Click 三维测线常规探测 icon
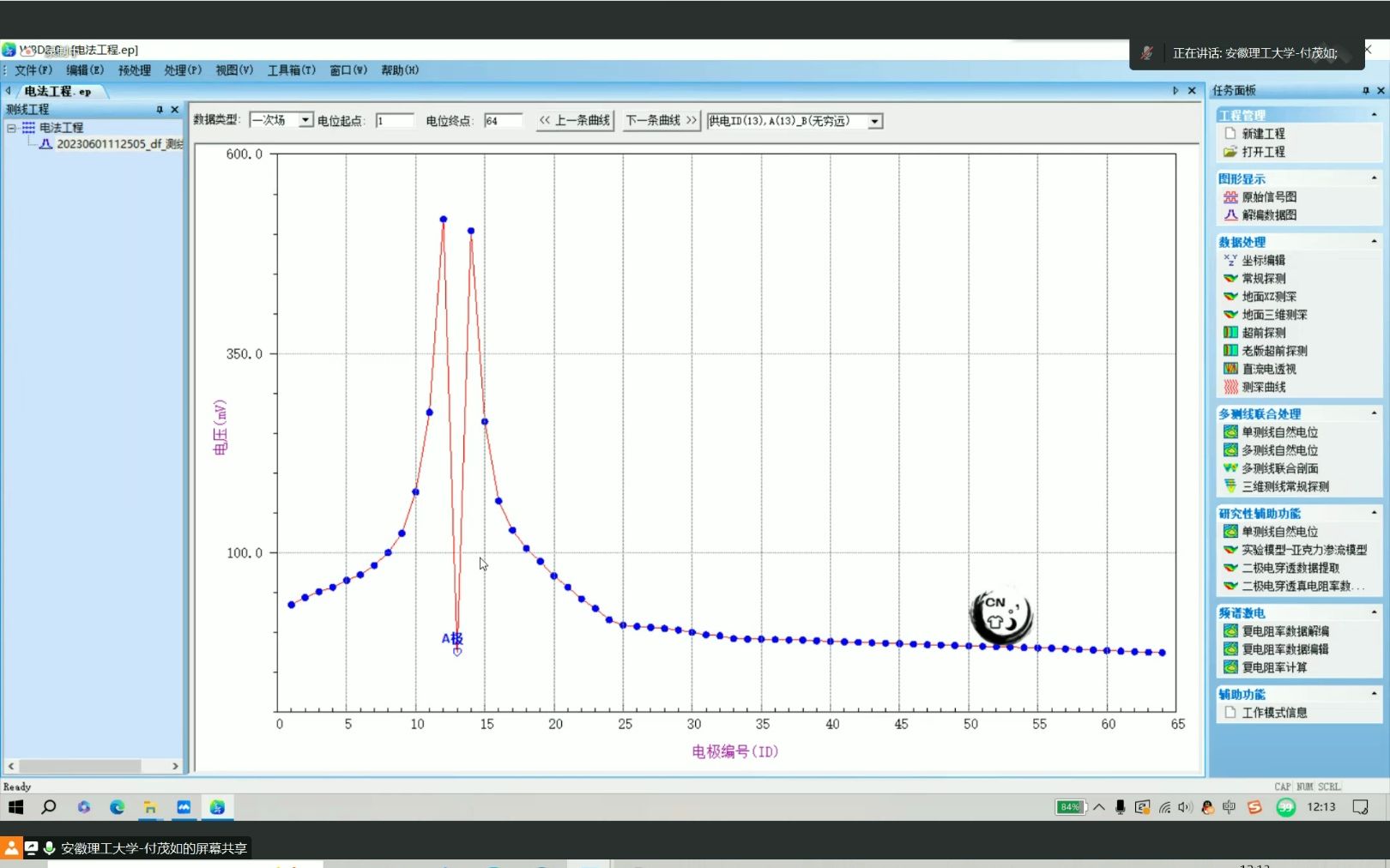Viewport: 1390px width, 868px height. (1230, 486)
